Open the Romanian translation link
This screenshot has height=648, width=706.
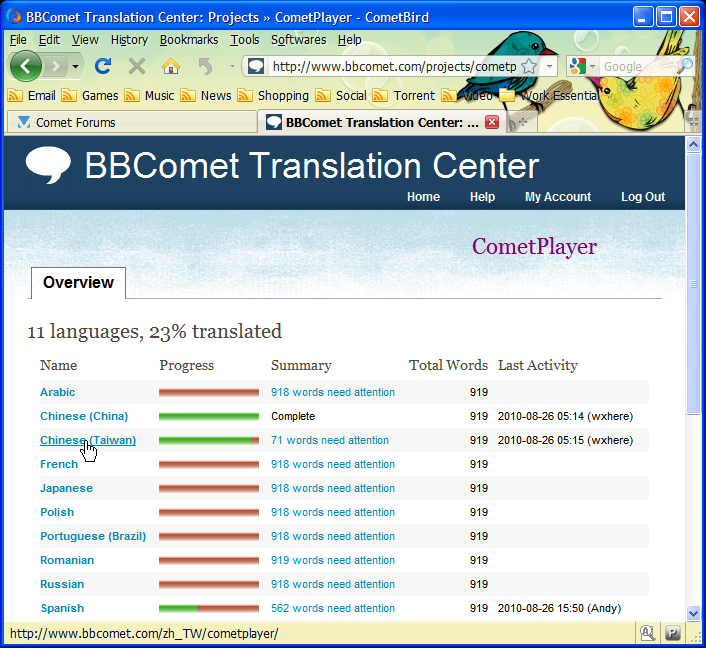pos(67,560)
